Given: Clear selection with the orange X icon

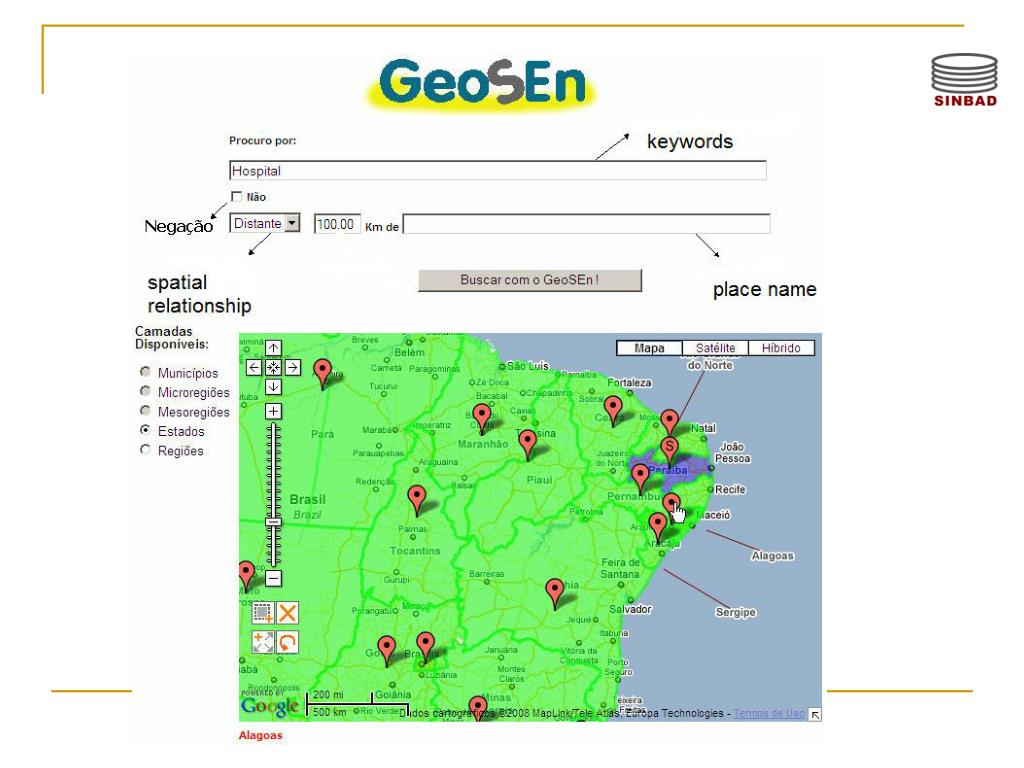Looking at the screenshot, I should [x=287, y=613].
